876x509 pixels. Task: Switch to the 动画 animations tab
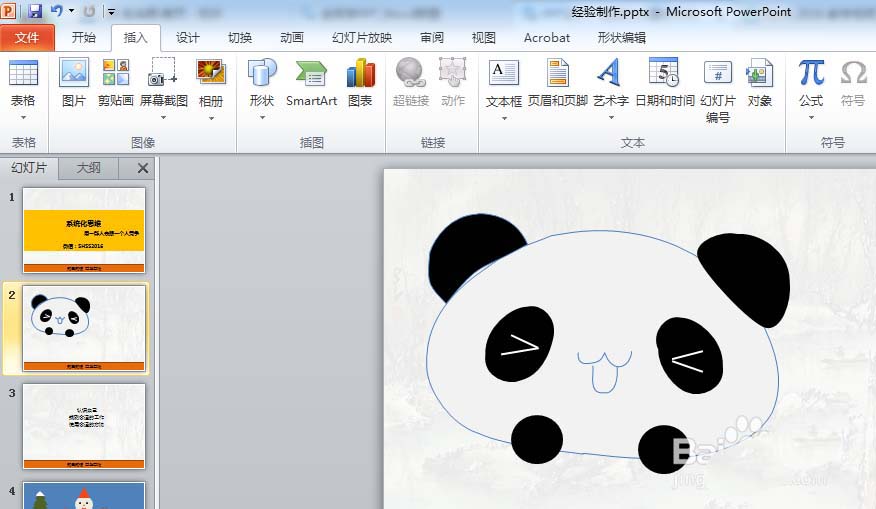click(292, 37)
